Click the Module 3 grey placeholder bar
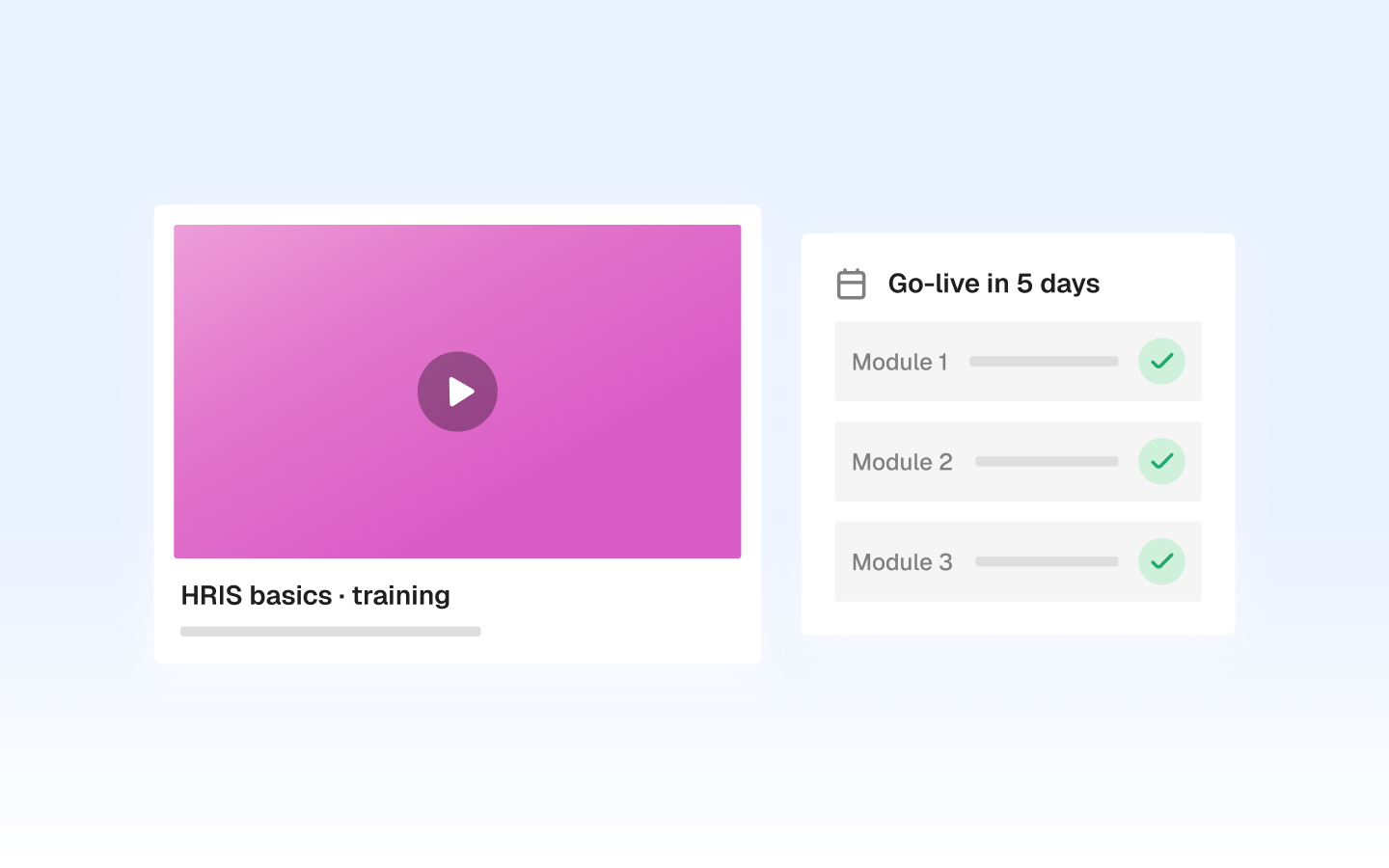Image resolution: width=1389 pixels, height=868 pixels. pyautogui.click(x=1047, y=561)
